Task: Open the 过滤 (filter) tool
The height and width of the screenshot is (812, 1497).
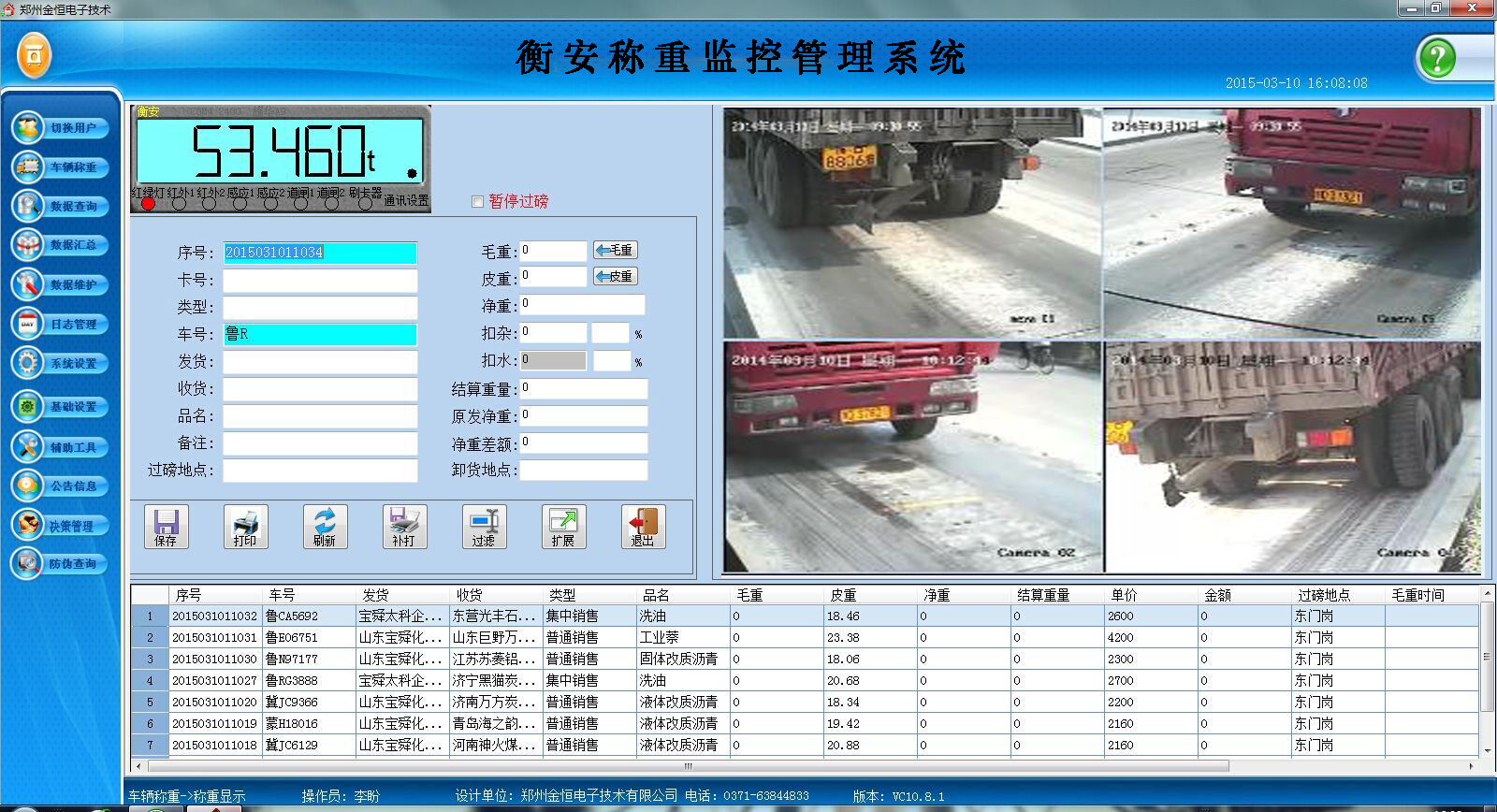Action: [484, 526]
